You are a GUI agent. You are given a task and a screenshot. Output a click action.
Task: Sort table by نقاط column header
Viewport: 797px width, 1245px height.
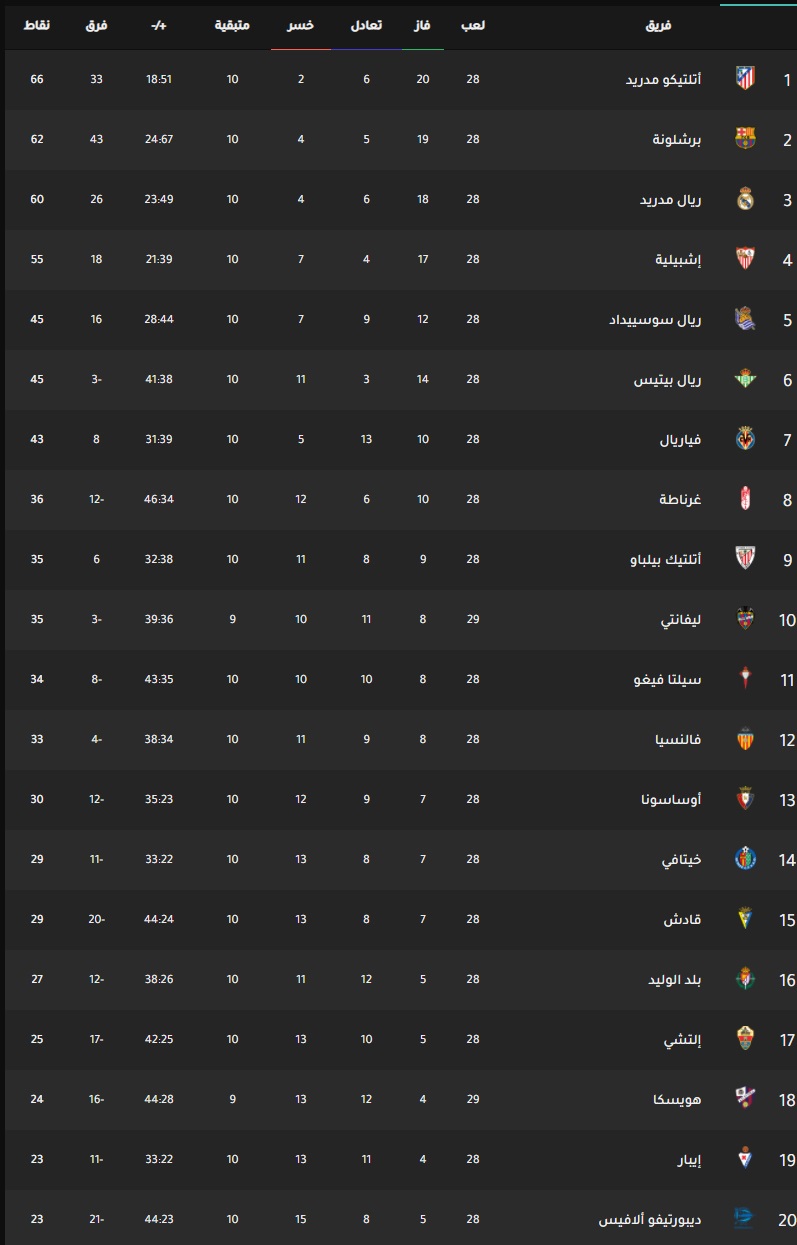click(37, 24)
